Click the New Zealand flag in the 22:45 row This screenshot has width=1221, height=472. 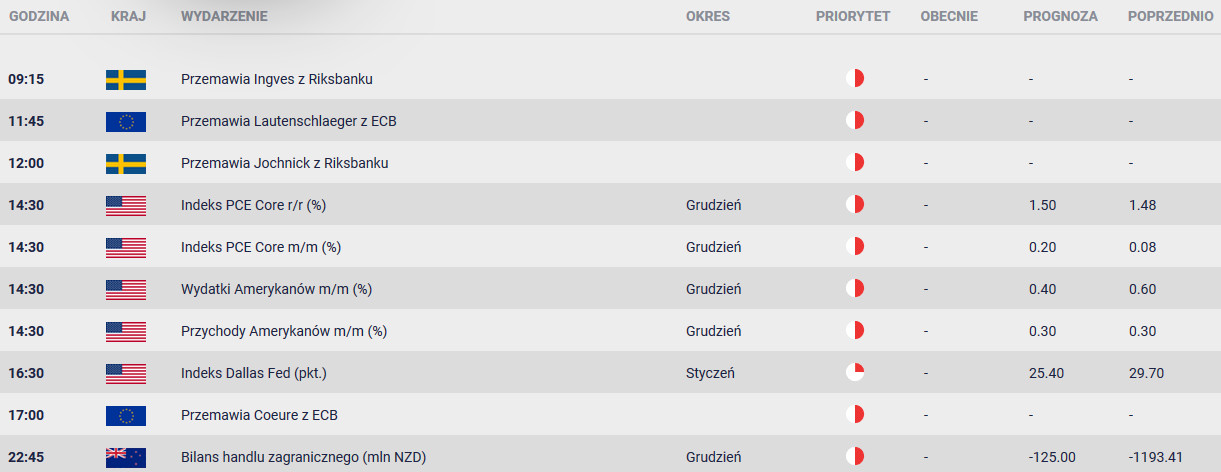coord(126,457)
